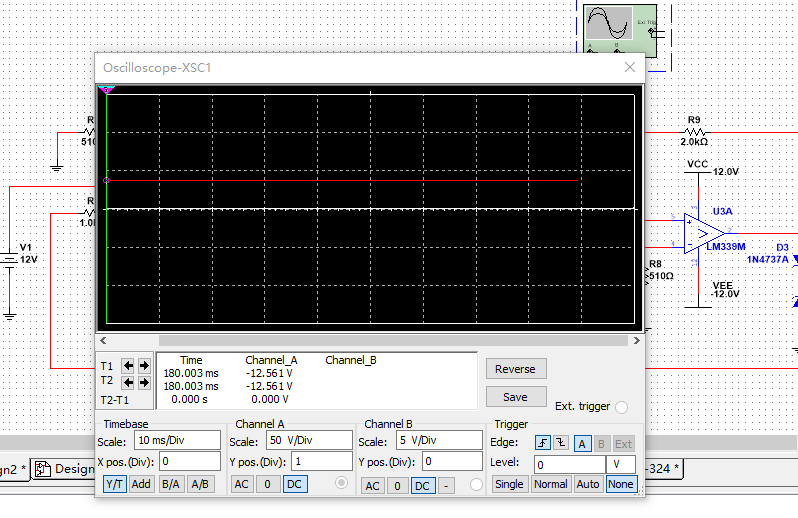The width and height of the screenshot is (798, 518).
Task: Select the VCC 12.0V label
Action: pos(712,167)
